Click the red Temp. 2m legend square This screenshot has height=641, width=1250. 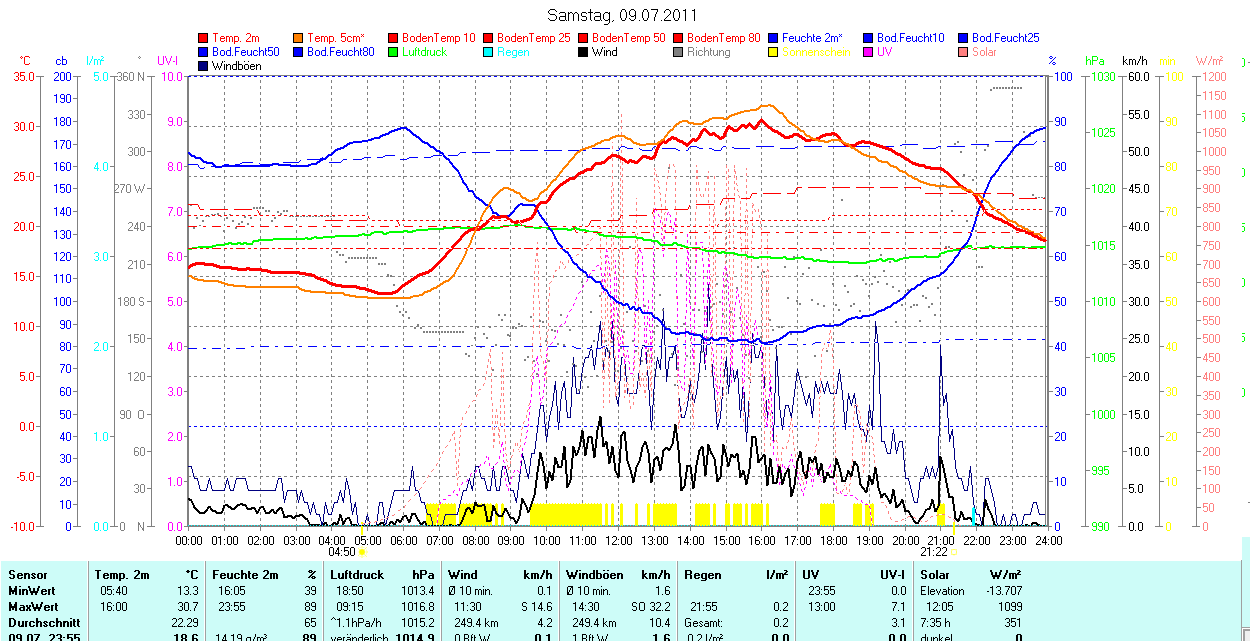coord(204,38)
